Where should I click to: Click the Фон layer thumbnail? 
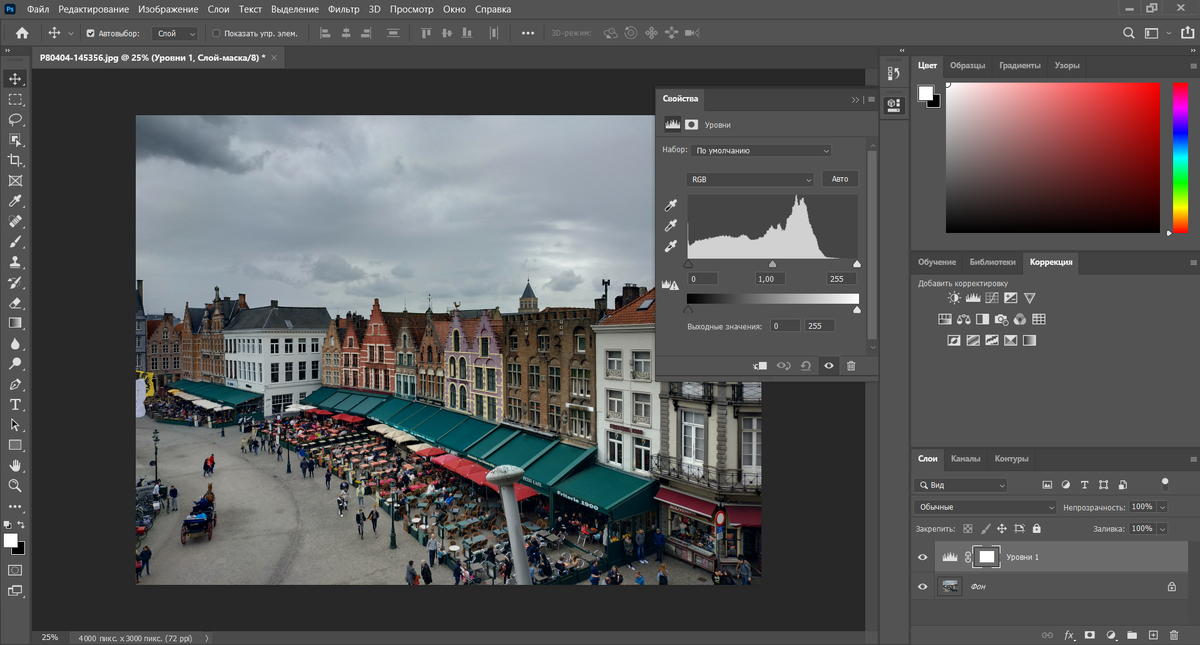pos(949,587)
